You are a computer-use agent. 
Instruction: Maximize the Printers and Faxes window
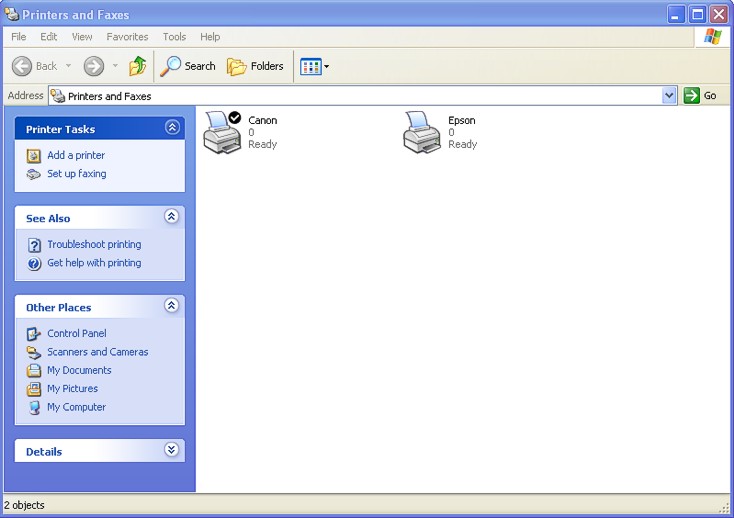coord(697,15)
